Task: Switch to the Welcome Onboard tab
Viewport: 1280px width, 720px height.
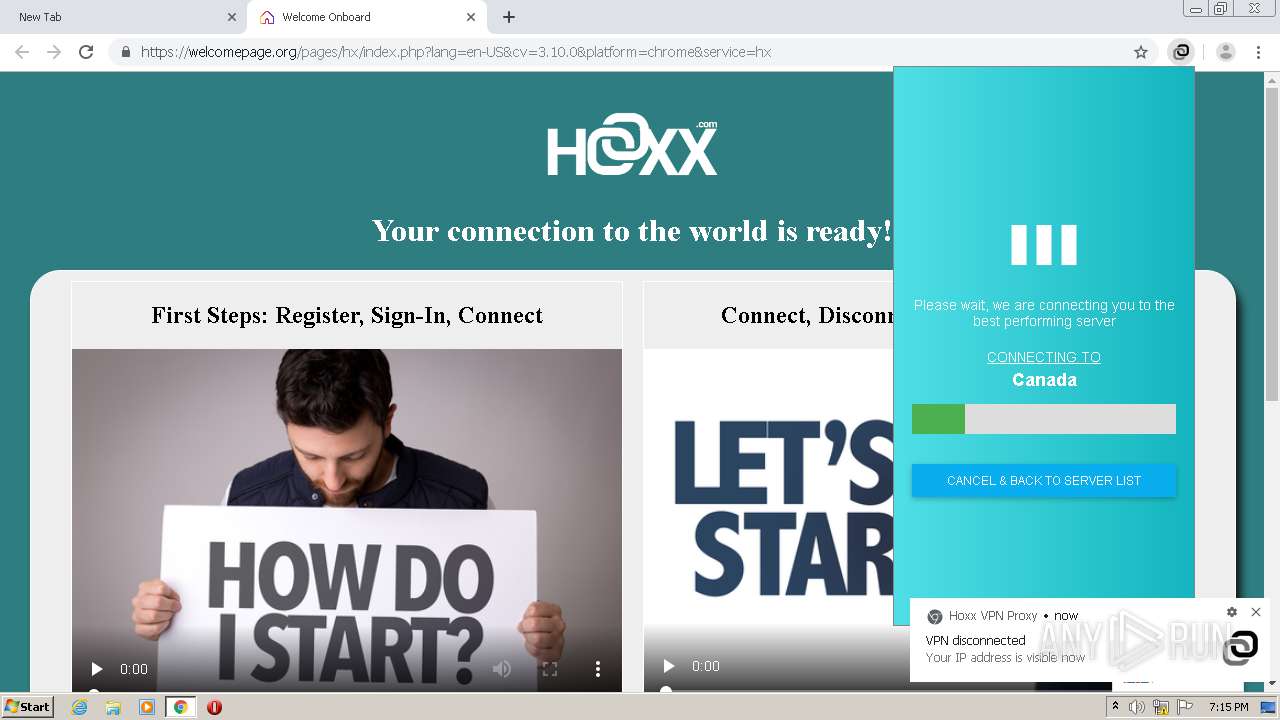Action: 366,17
